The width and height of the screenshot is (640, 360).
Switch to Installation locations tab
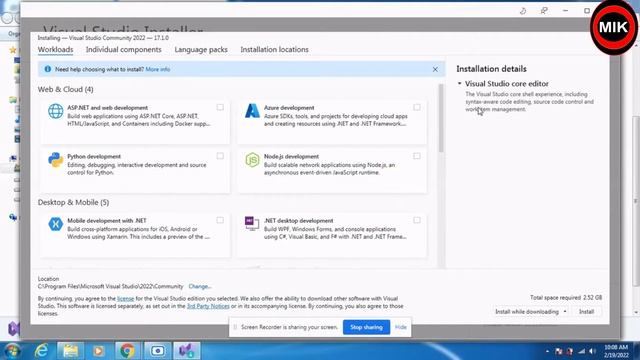pyautogui.click(x=274, y=49)
